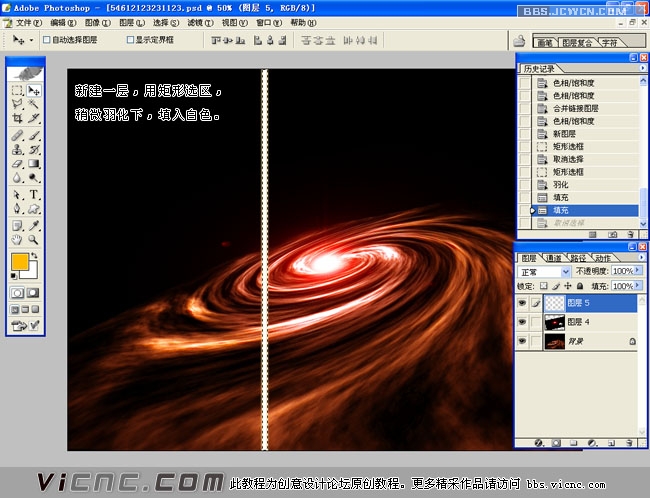Select the Notes tool
The height and width of the screenshot is (498, 650).
coord(17,226)
